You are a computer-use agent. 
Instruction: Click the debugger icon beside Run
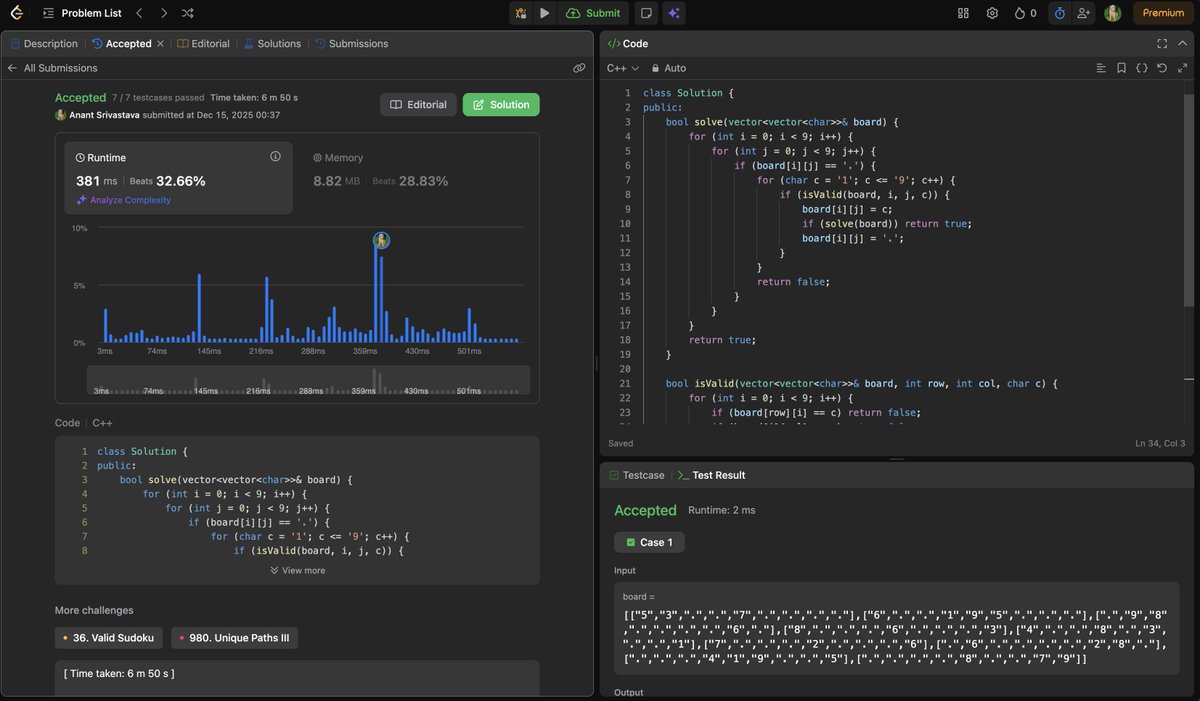tap(520, 13)
